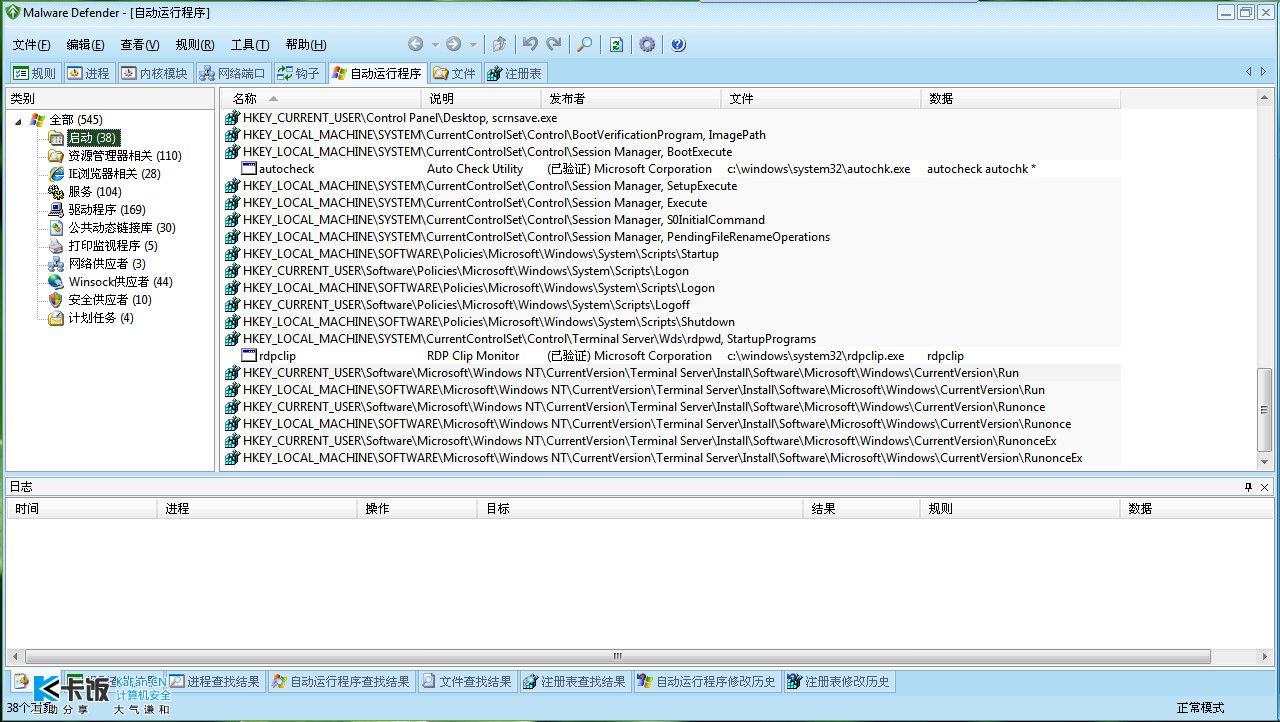The width and height of the screenshot is (1280, 722).
Task: Select 全部 (545) in category tree
Action: [x=76, y=120]
